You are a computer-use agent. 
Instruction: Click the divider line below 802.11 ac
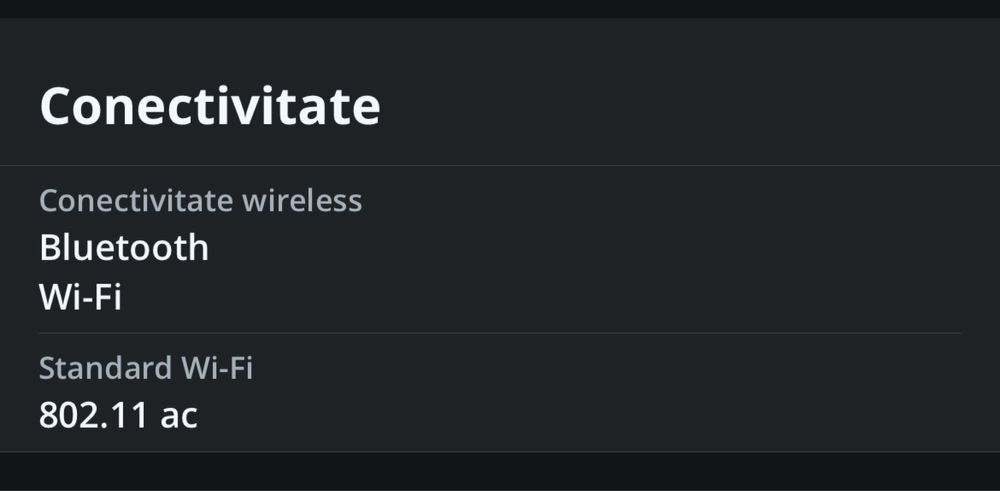point(500,452)
